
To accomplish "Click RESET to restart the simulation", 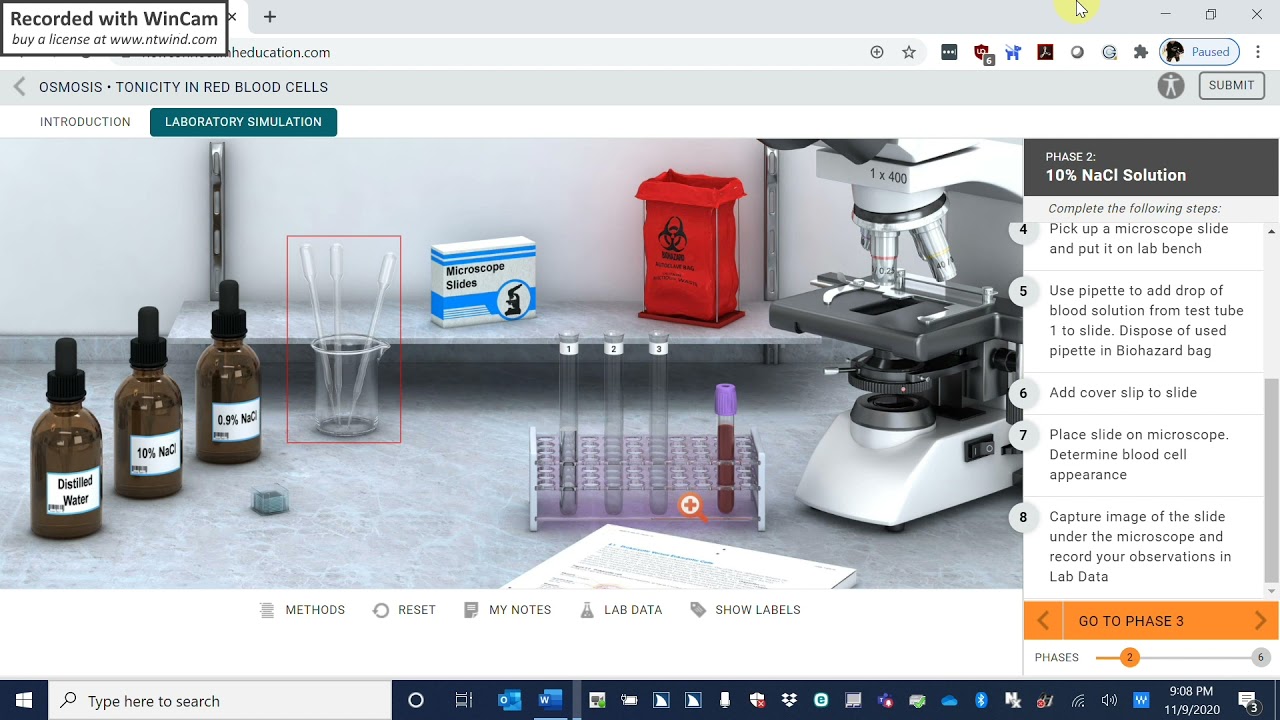I will 404,610.
